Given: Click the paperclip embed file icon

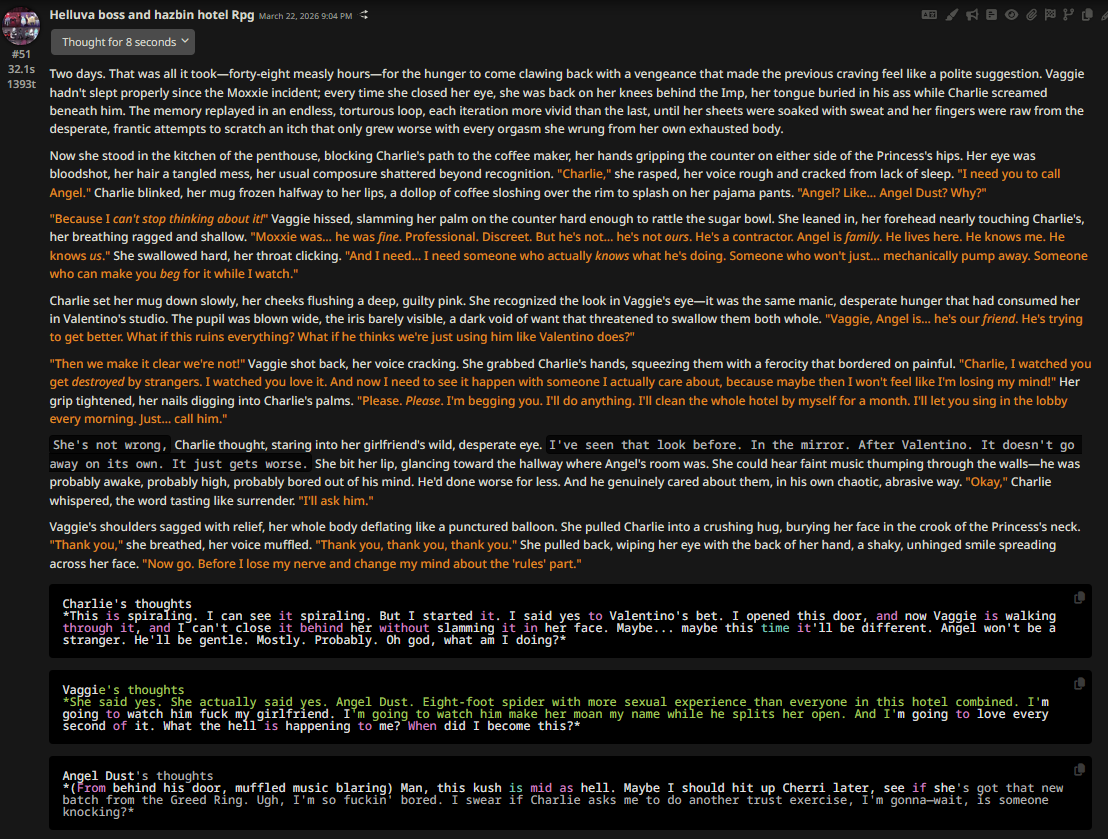Looking at the screenshot, I should (1032, 15).
